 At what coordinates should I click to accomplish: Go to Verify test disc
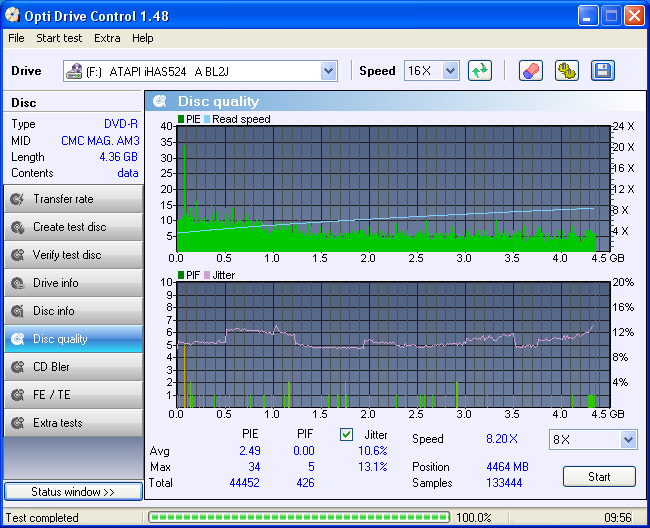point(73,255)
